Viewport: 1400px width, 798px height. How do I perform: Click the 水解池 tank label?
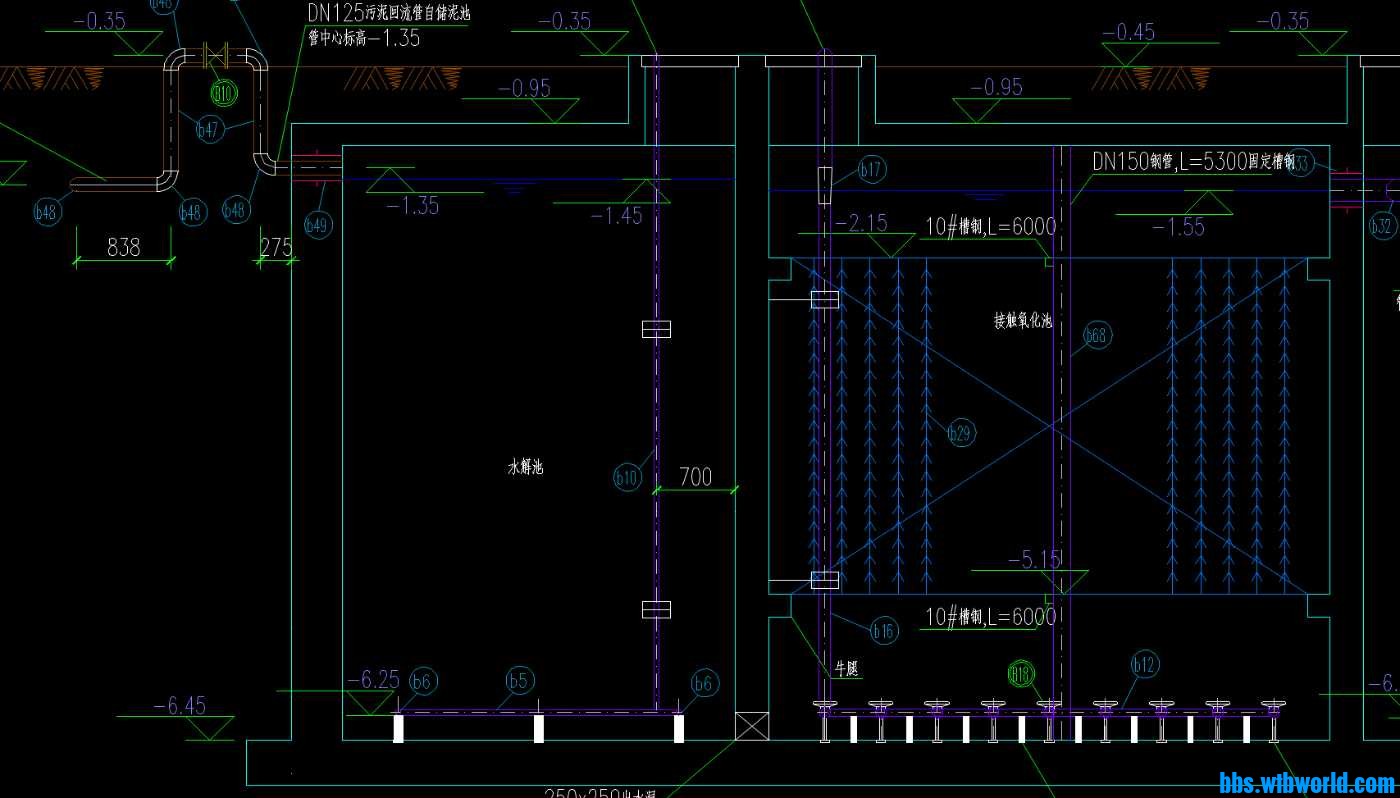[x=525, y=467]
